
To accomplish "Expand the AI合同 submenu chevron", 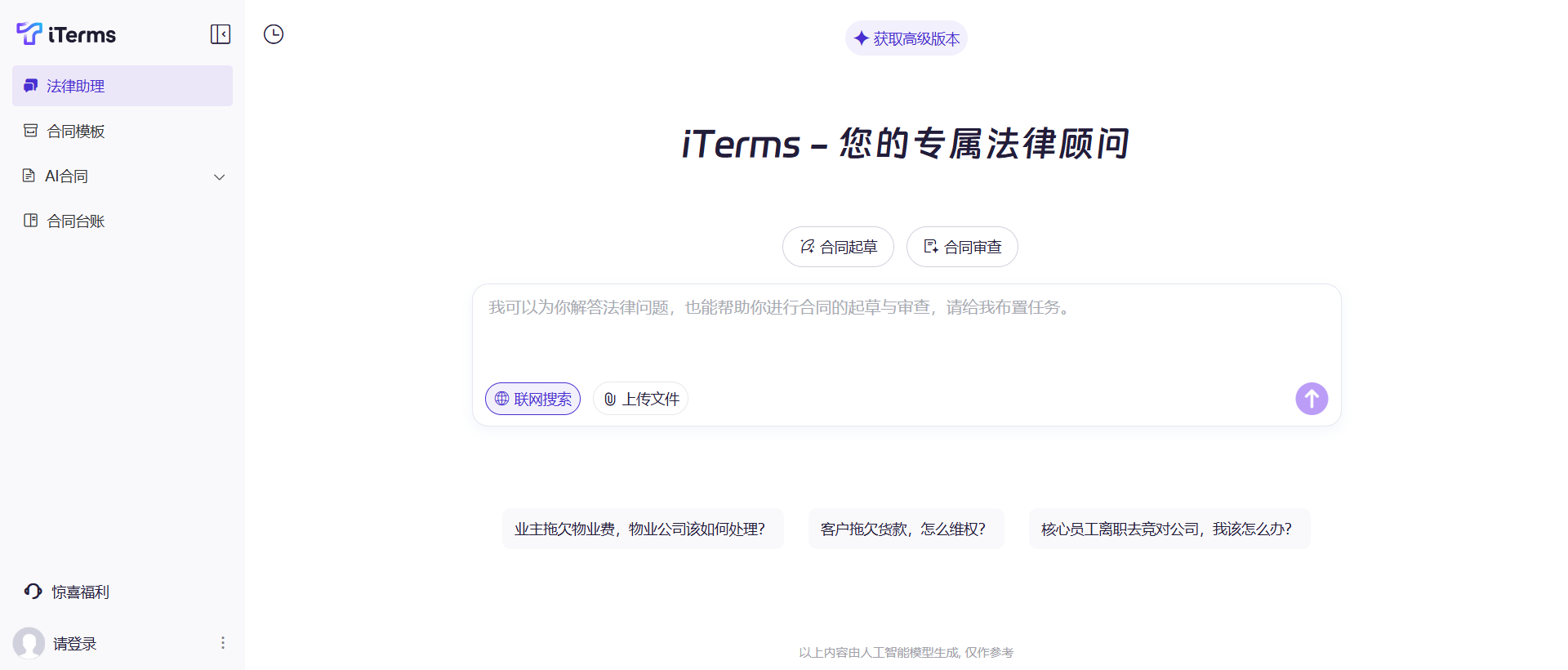I will [x=219, y=176].
